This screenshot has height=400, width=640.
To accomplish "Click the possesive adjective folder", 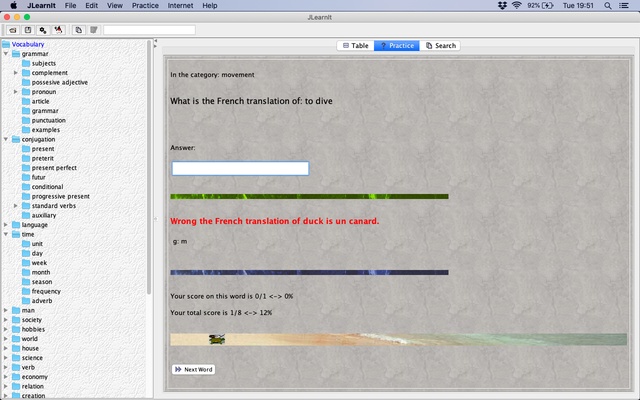I will pos(55,82).
